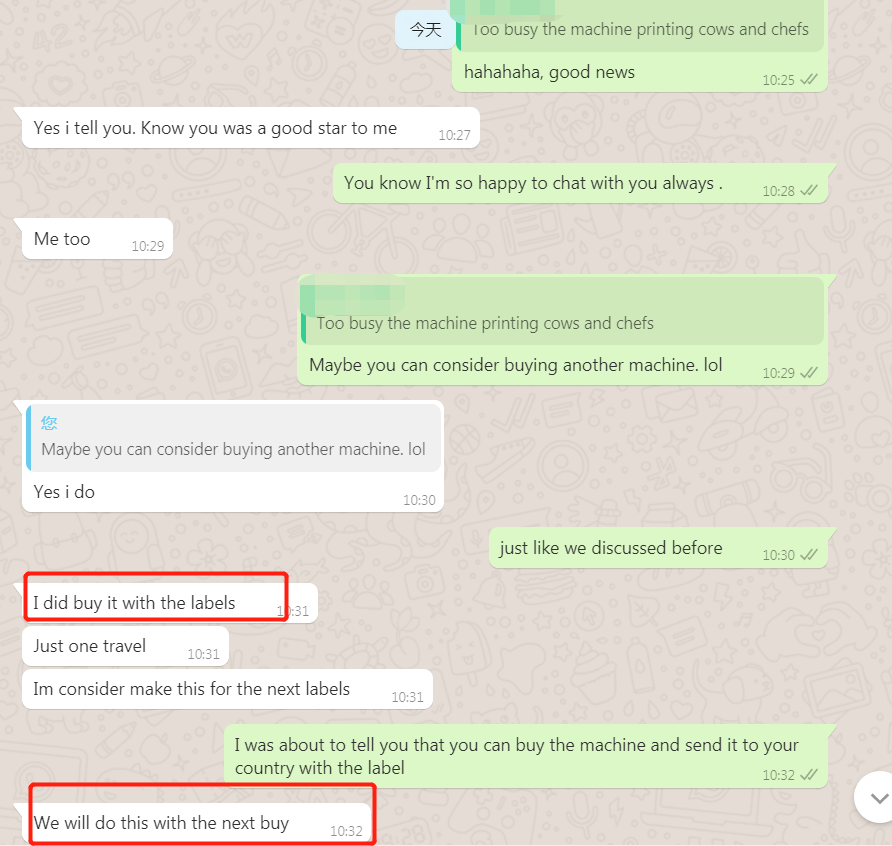Click the '今天' date badge
This screenshot has width=892, height=846.
(426, 29)
